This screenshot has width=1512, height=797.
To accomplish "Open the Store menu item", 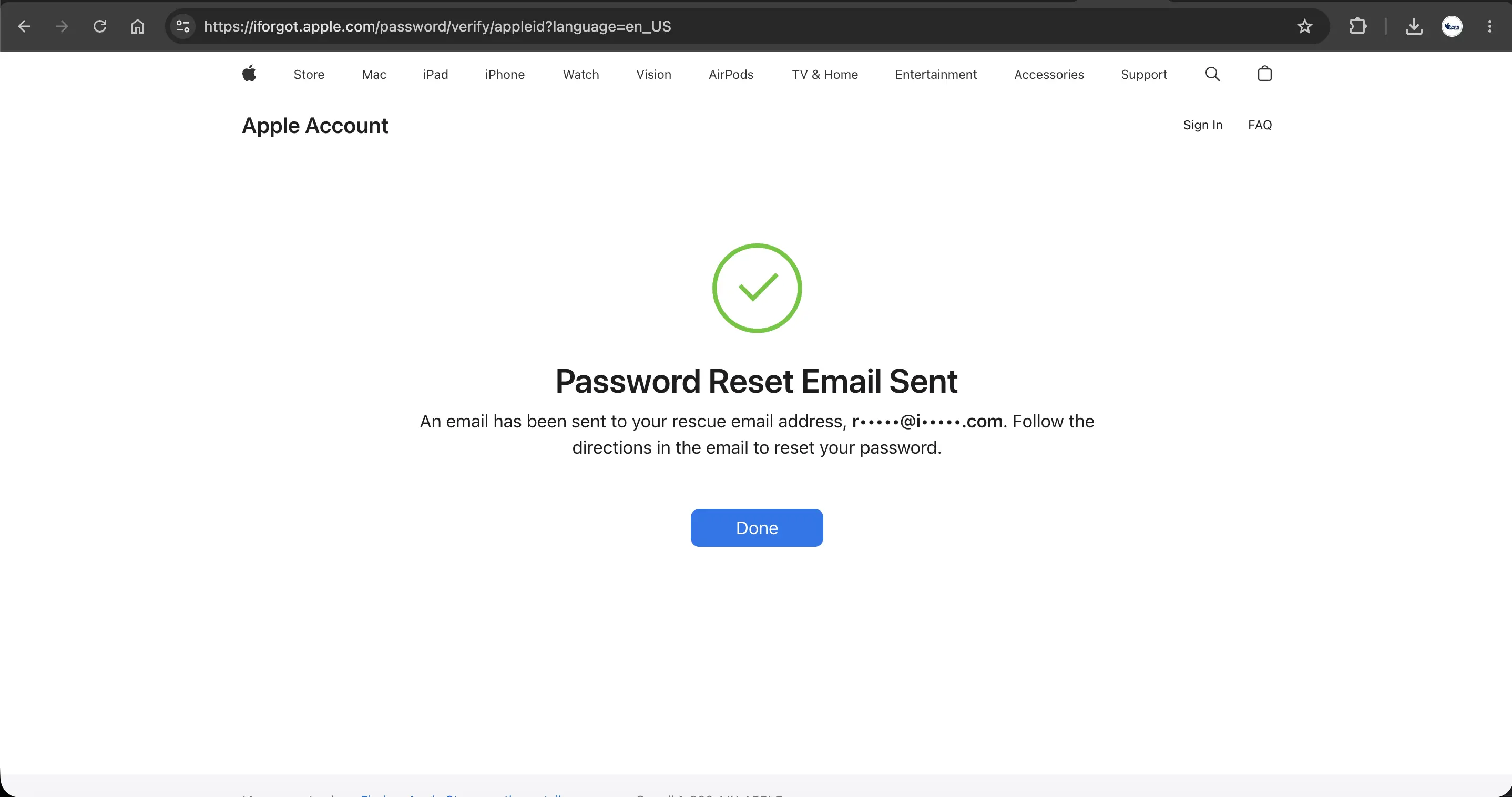I will pos(309,75).
